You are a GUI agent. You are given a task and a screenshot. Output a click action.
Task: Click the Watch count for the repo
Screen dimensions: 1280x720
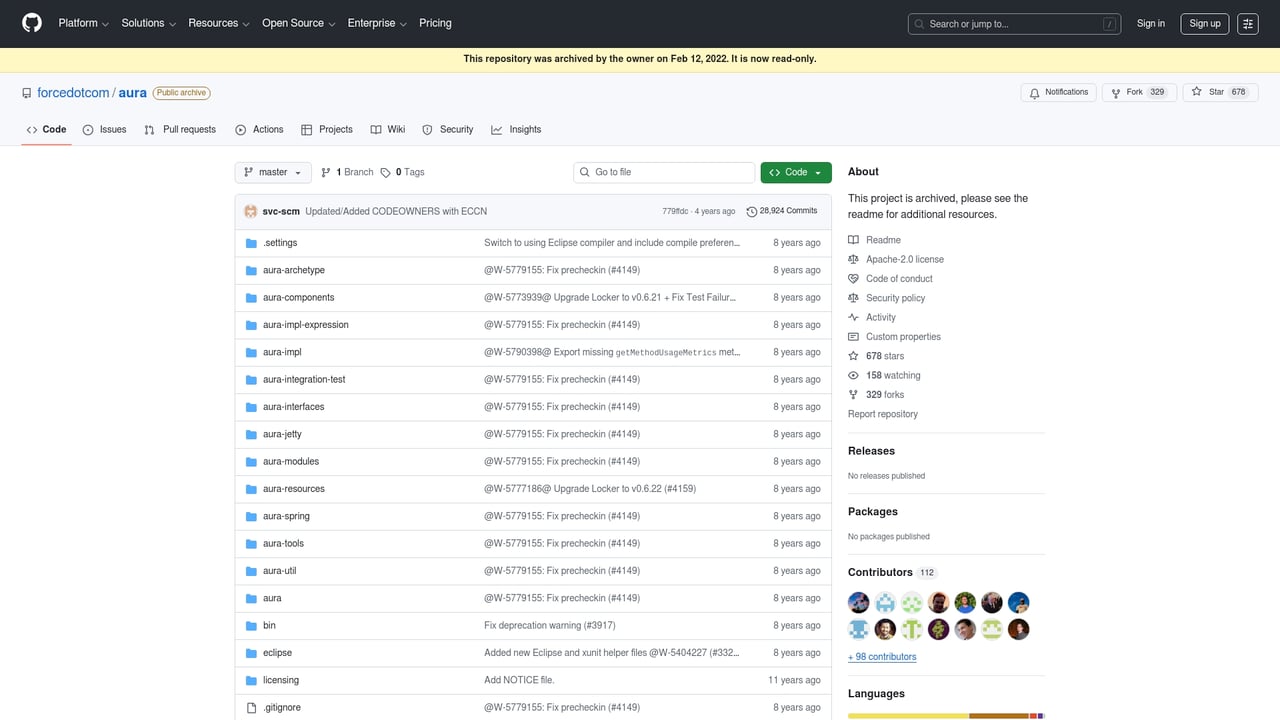point(895,375)
